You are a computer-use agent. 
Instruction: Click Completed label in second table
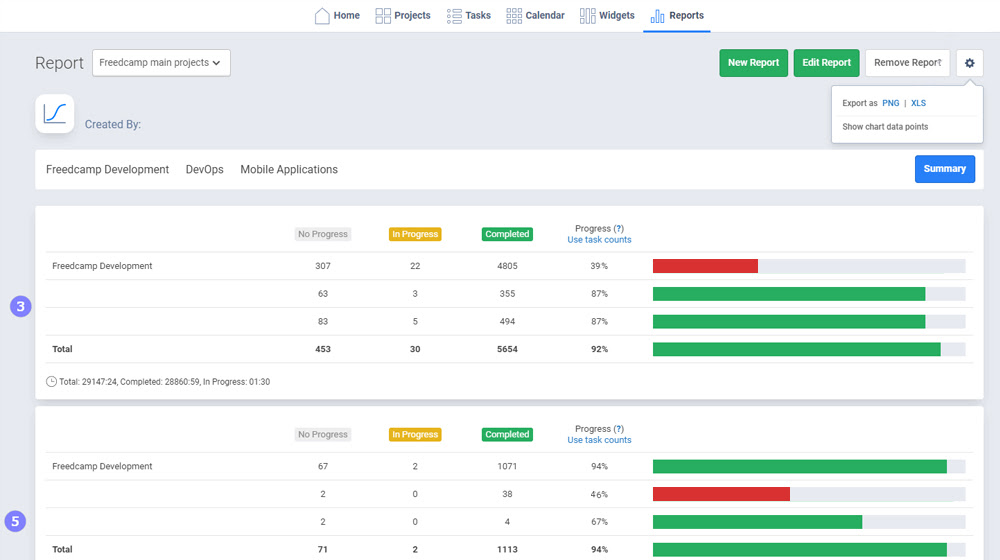coord(507,434)
